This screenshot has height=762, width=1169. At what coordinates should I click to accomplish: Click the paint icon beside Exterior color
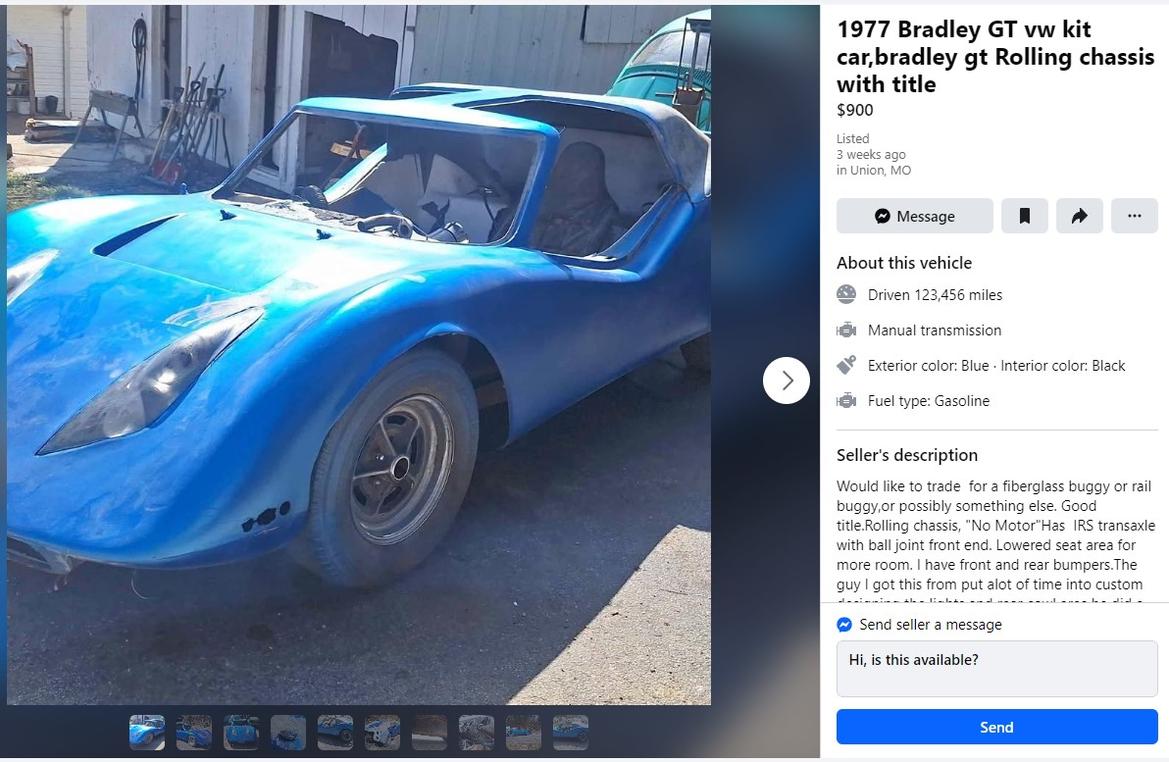click(x=846, y=365)
